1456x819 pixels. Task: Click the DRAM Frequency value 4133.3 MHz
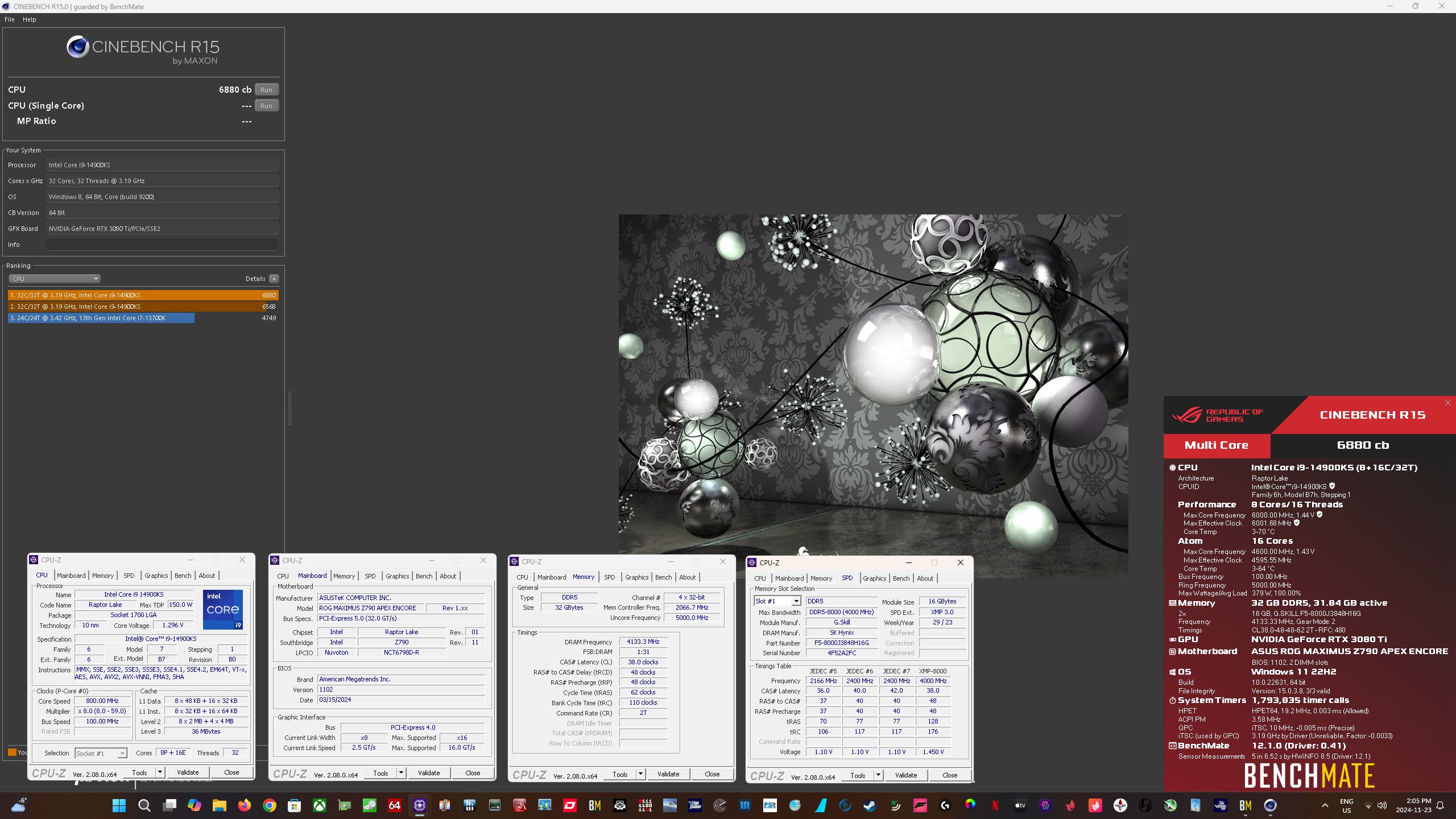tap(643, 642)
